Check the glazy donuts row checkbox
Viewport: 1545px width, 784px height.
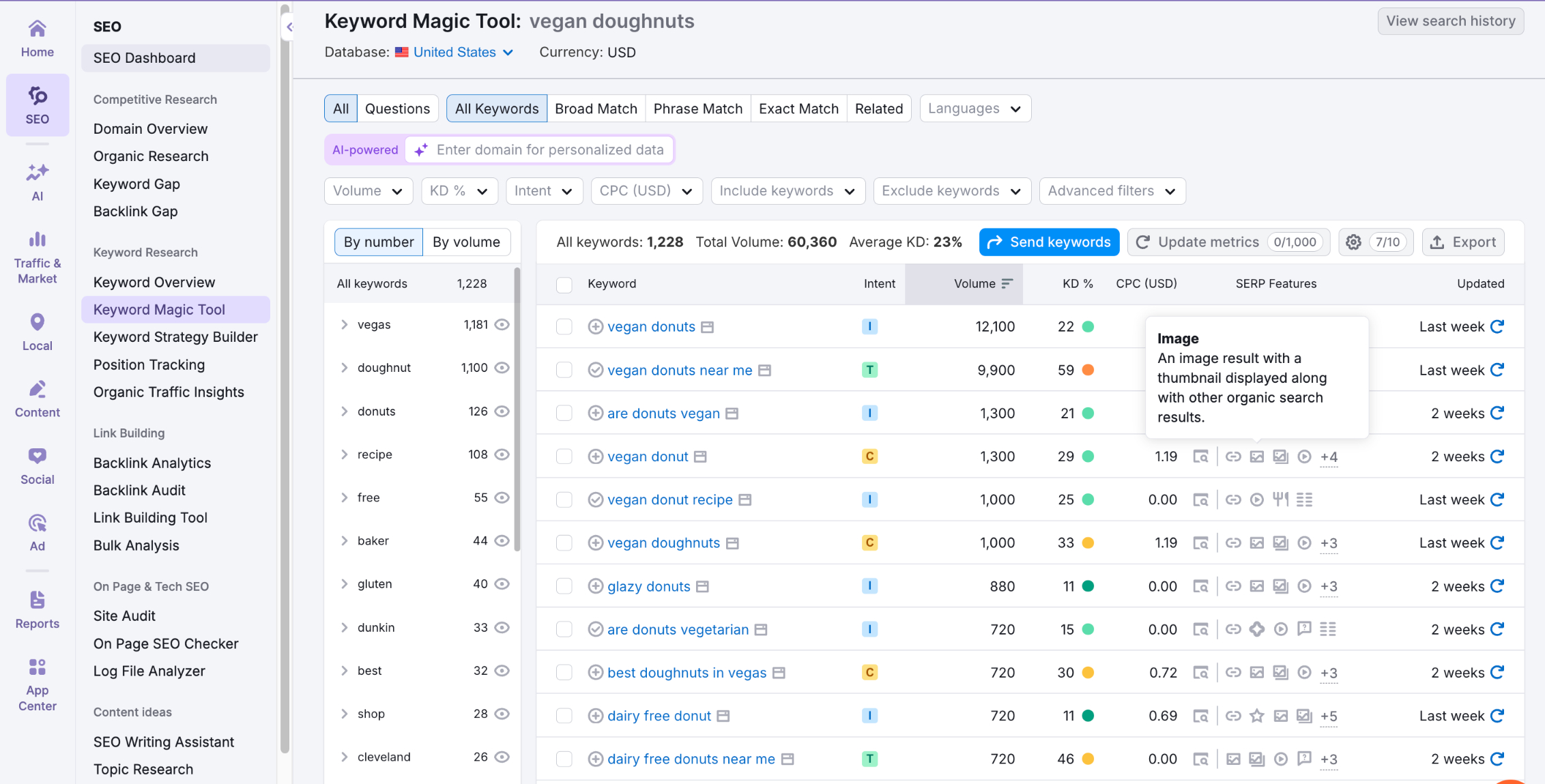click(x=564, y=586)
